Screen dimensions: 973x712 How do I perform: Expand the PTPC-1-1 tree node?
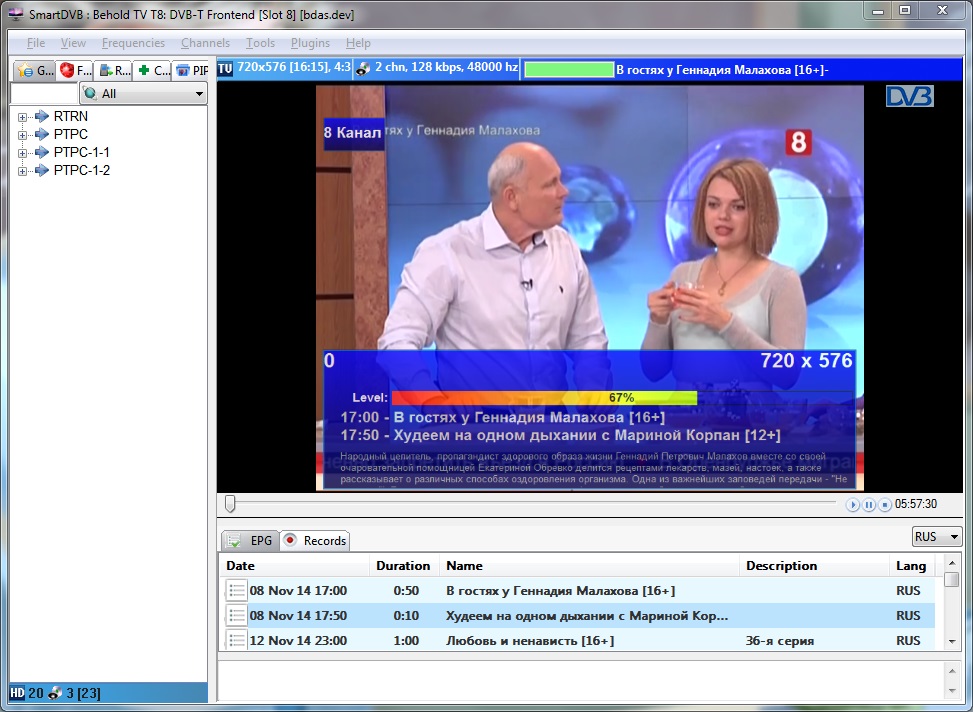(x=22, y=153)
